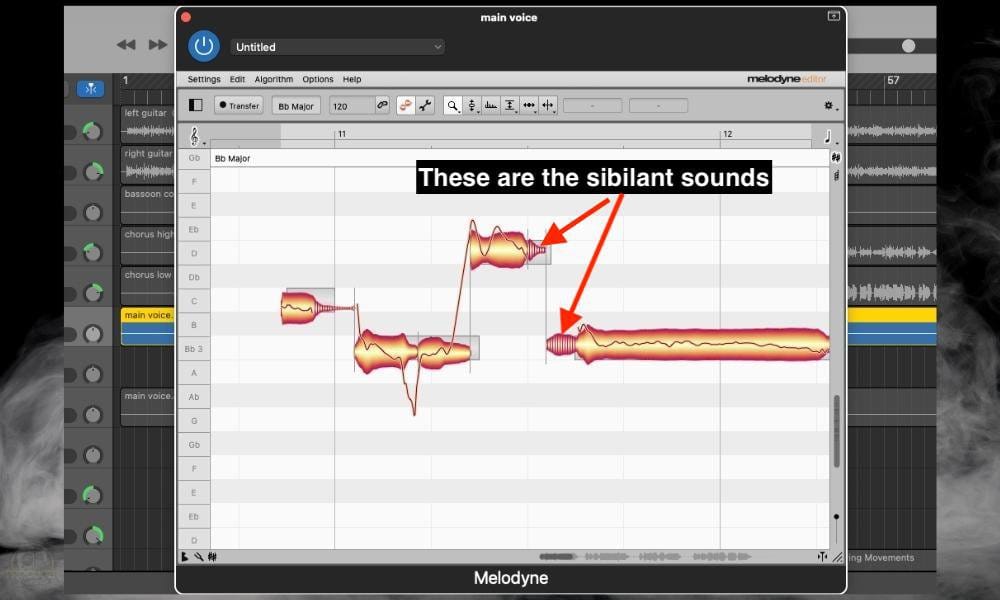Select the lower gray main voice region
Image resolution: width=1000 pixels, height=600 pixels.
(x=148, y=407)
